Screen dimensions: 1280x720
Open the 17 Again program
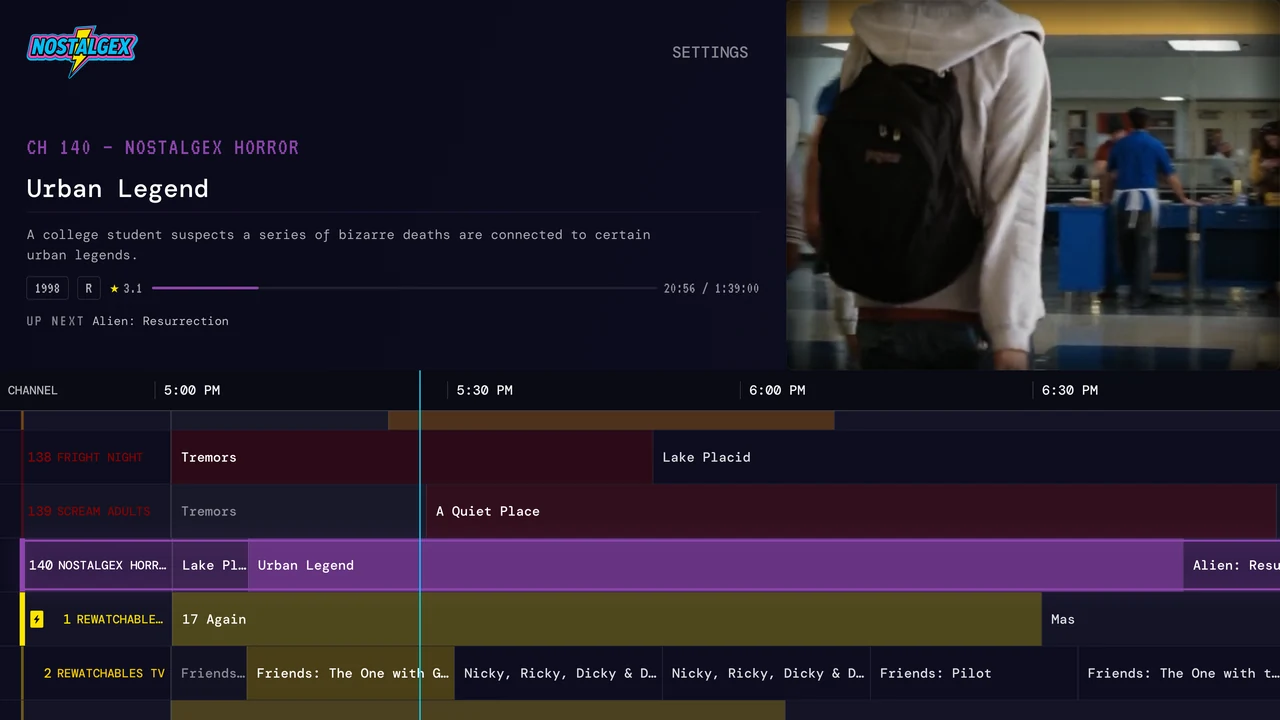click(x=607, y=619)
